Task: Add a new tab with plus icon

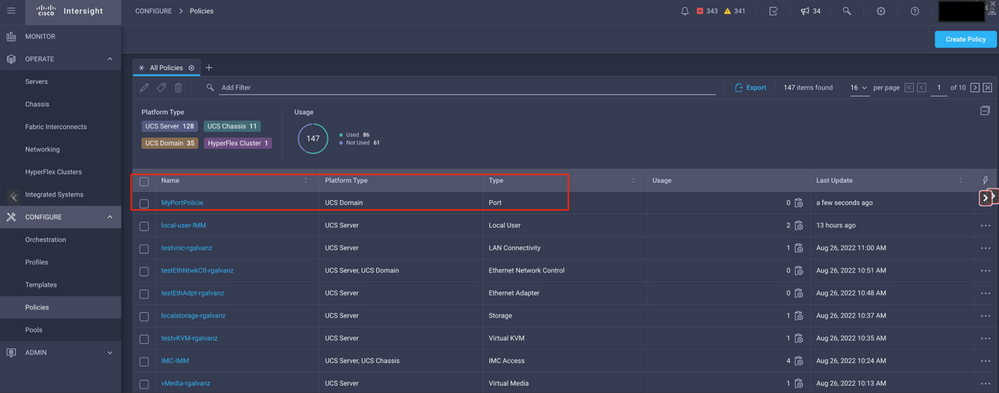Action: click(208, 68)
